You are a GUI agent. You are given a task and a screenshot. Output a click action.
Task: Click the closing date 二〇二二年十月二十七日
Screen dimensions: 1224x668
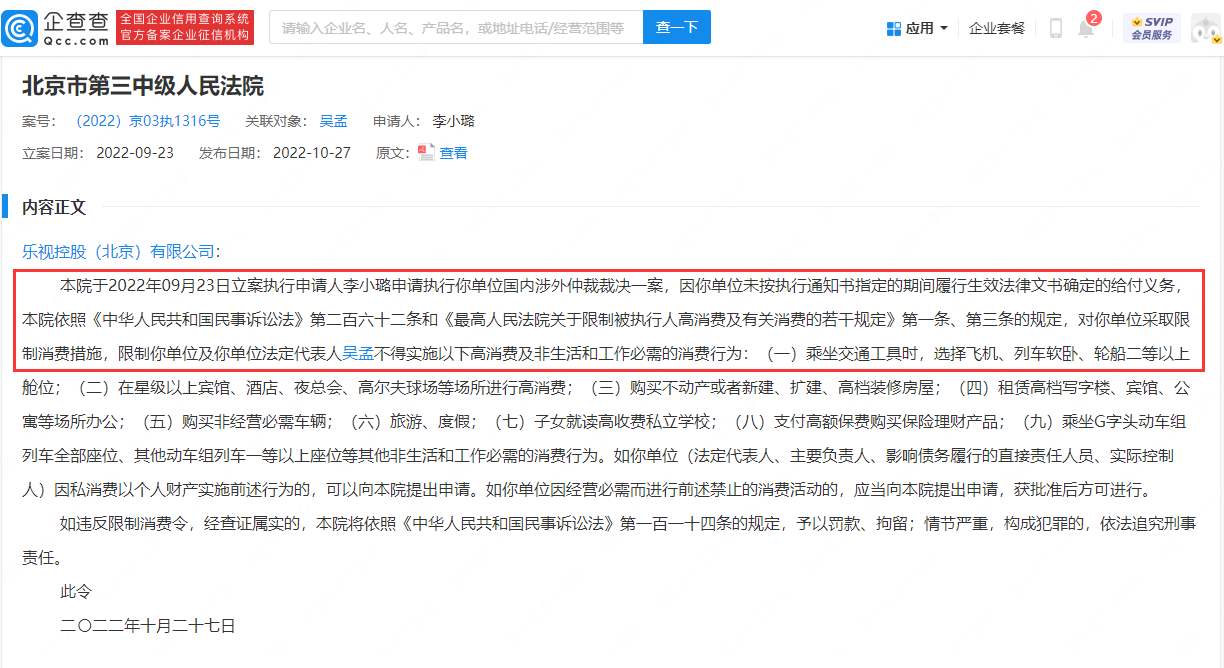(147, 625)
